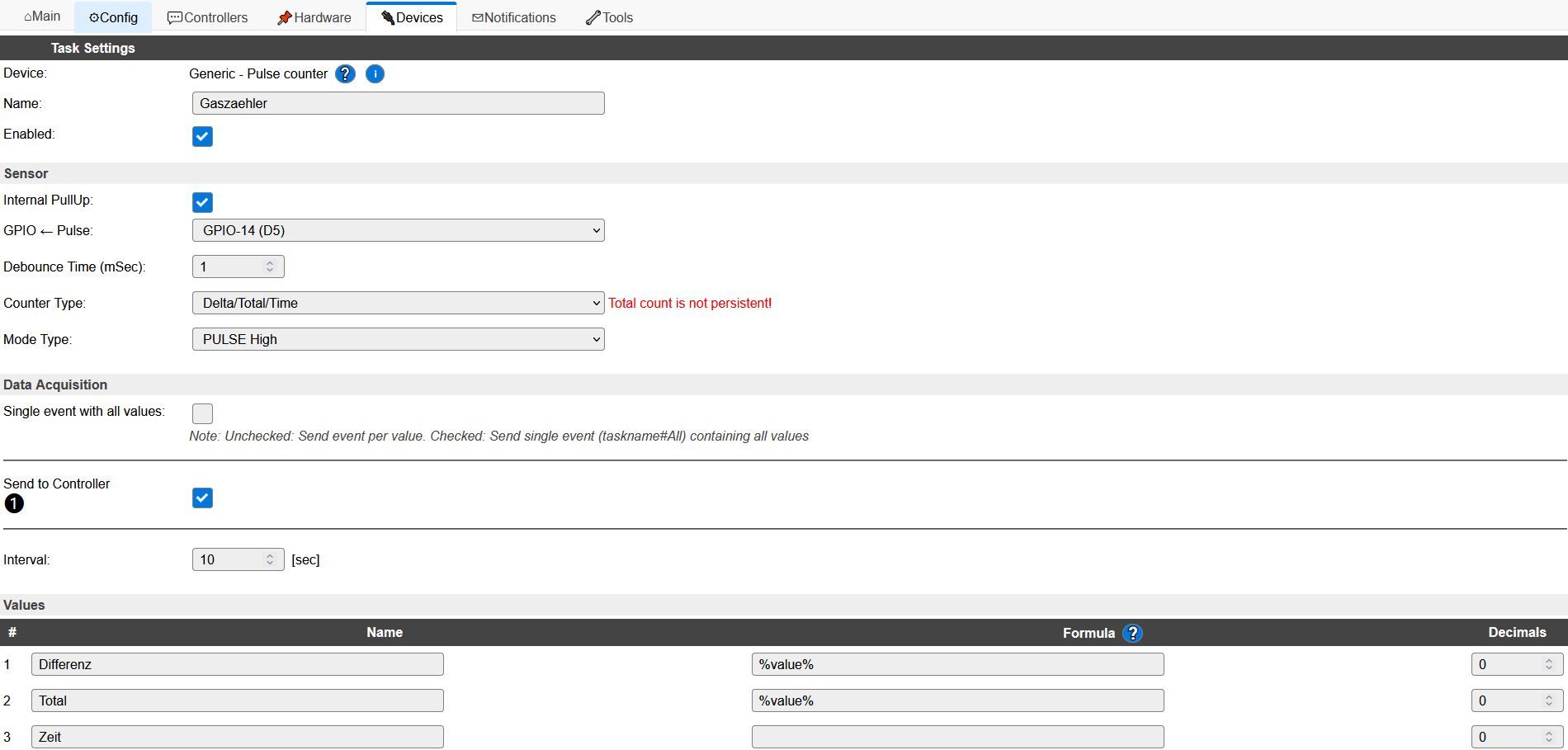Click the Interval spinner arrows
This screenshot has height=750, width=1568.
pyautogui.click(x=270, y=559)
